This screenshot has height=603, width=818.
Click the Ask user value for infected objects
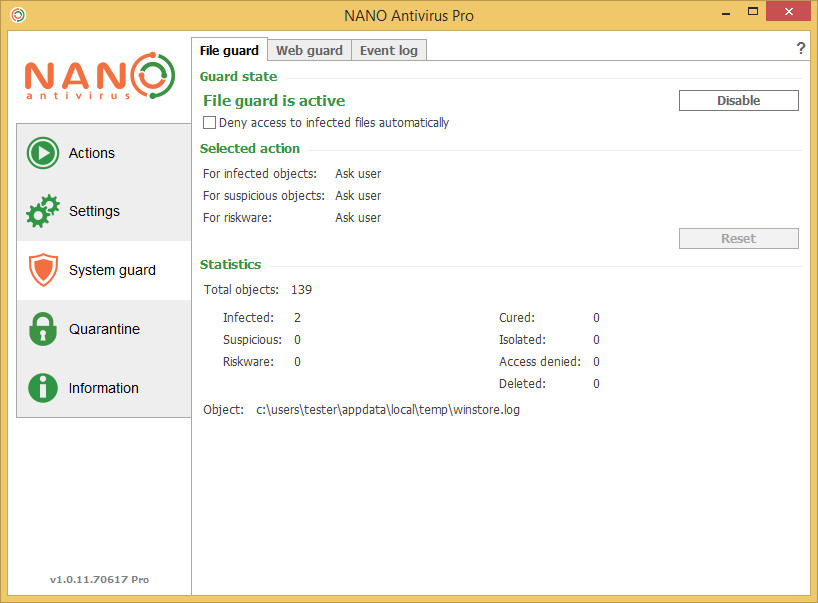point(358,174)
